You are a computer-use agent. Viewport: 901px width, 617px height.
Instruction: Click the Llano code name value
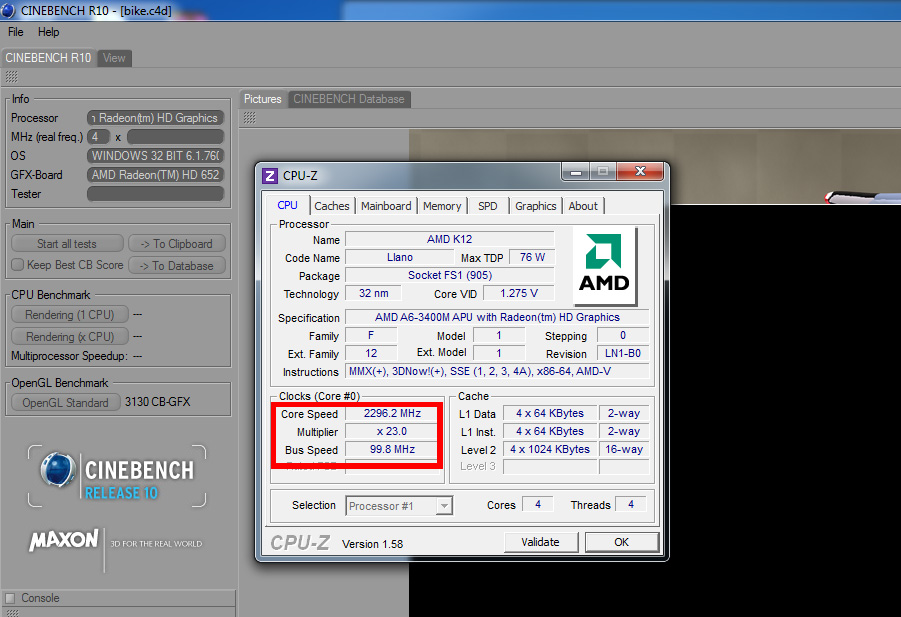[x=399, y=257]
